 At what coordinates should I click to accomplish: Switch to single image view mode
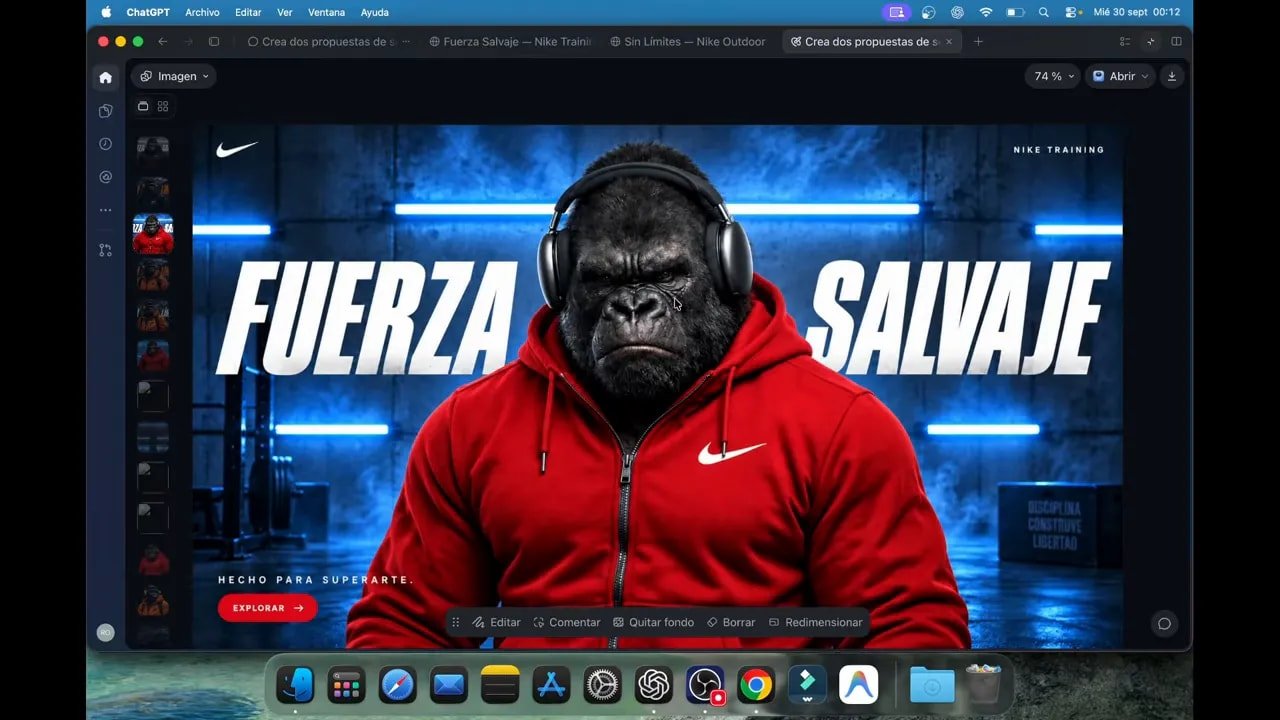(143, 106)
